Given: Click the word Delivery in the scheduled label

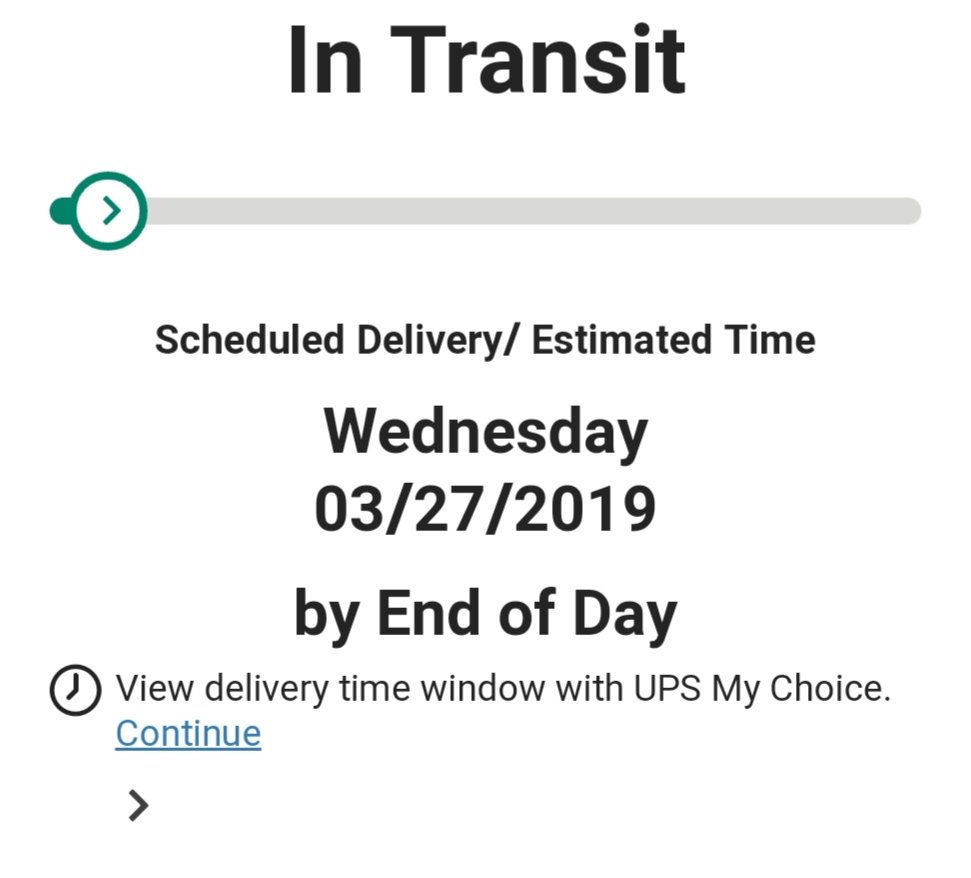Looking at the screenshot, I should [431, 340].
